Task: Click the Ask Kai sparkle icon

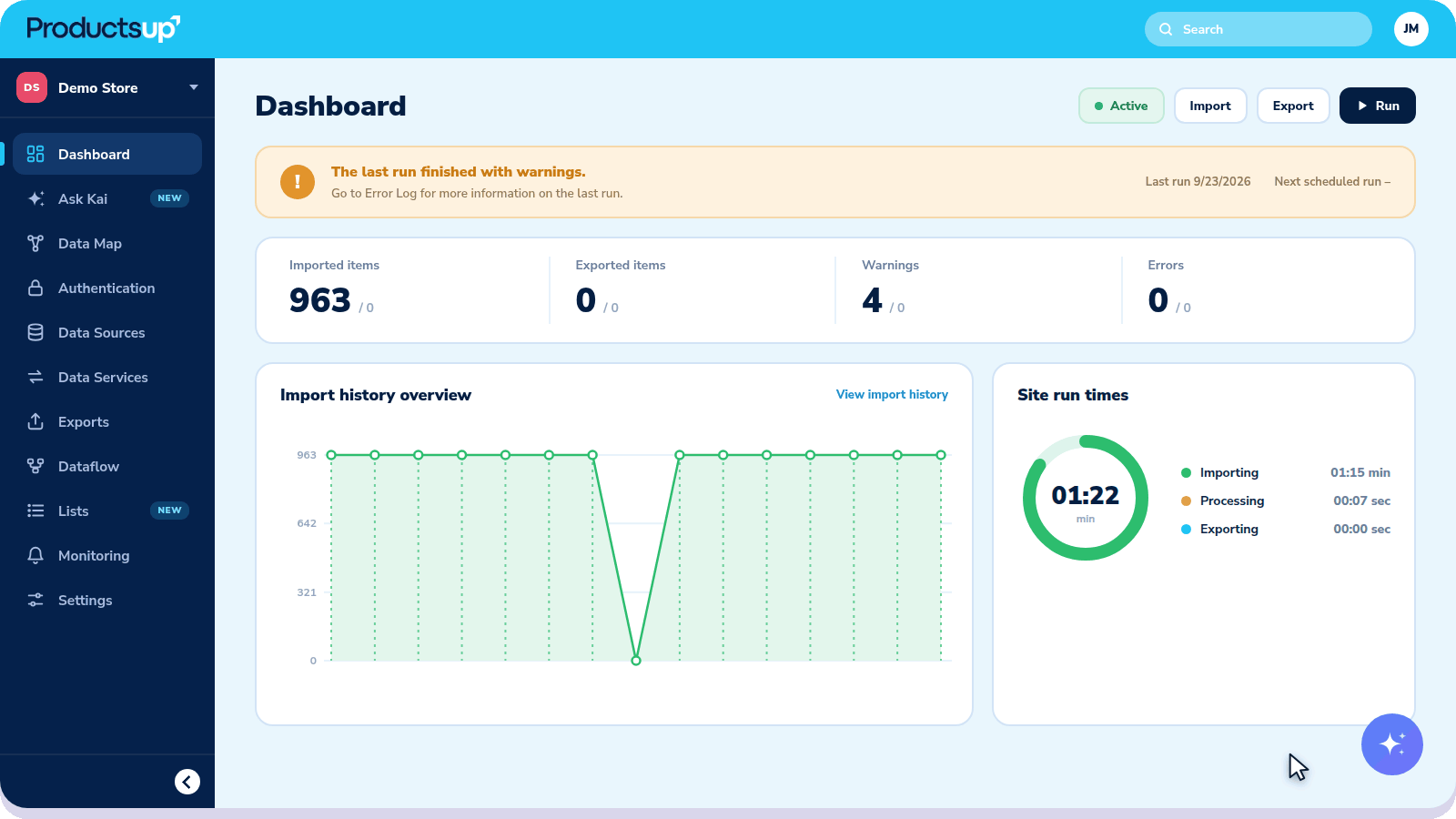Action: point(35,198)
